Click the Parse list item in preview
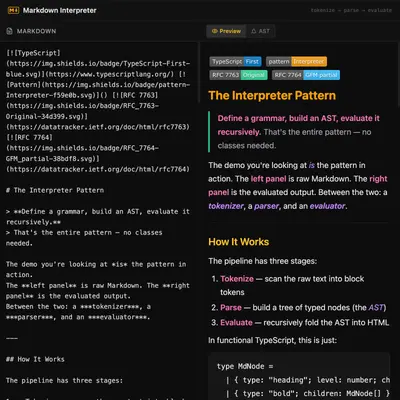400x400 pixels. (299, 307)
